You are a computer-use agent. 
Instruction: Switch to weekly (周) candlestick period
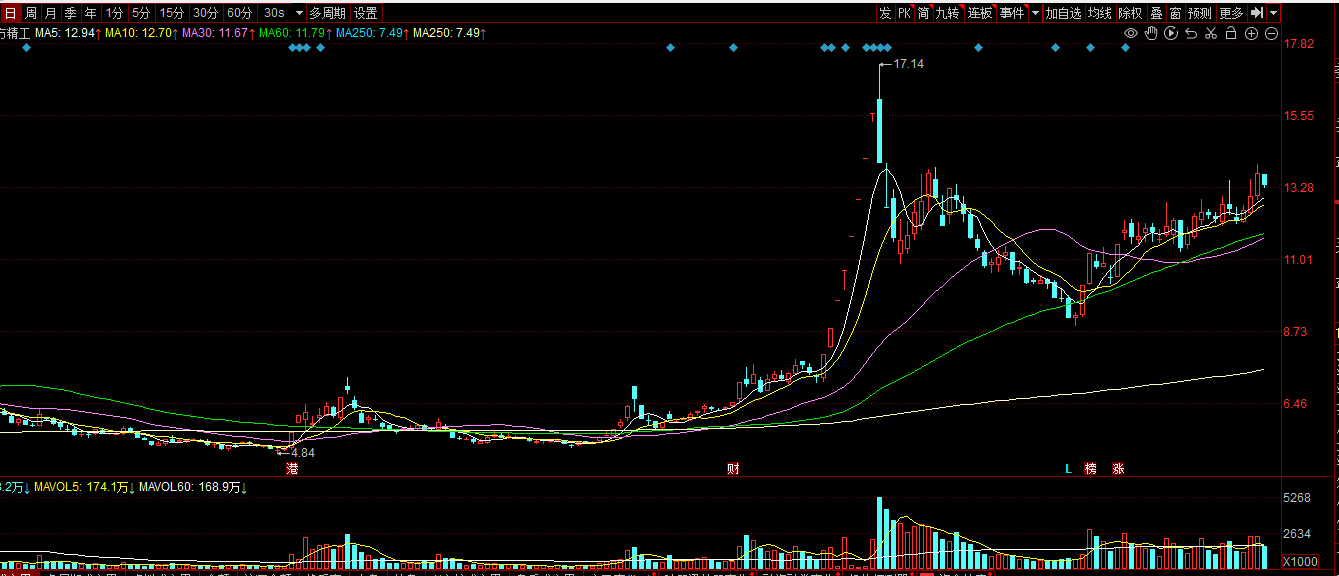coord(31,13)
